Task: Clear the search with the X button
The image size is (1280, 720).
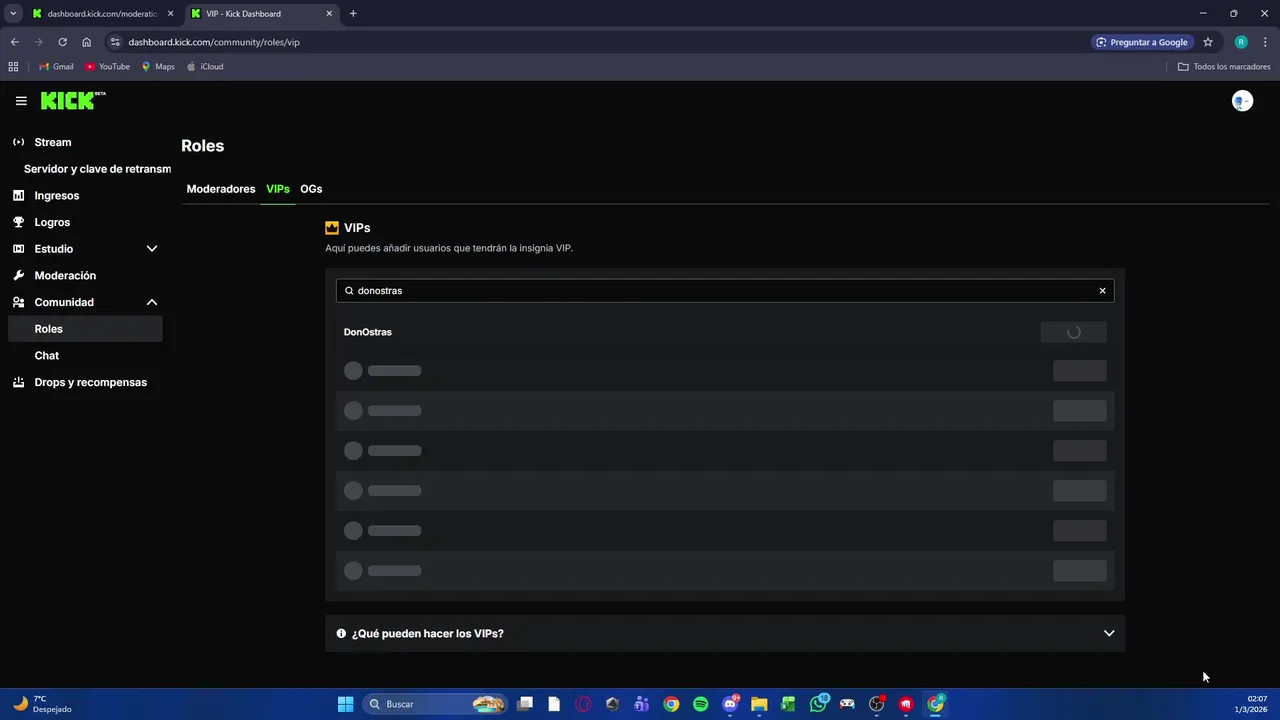Action: click(1103, 291)
